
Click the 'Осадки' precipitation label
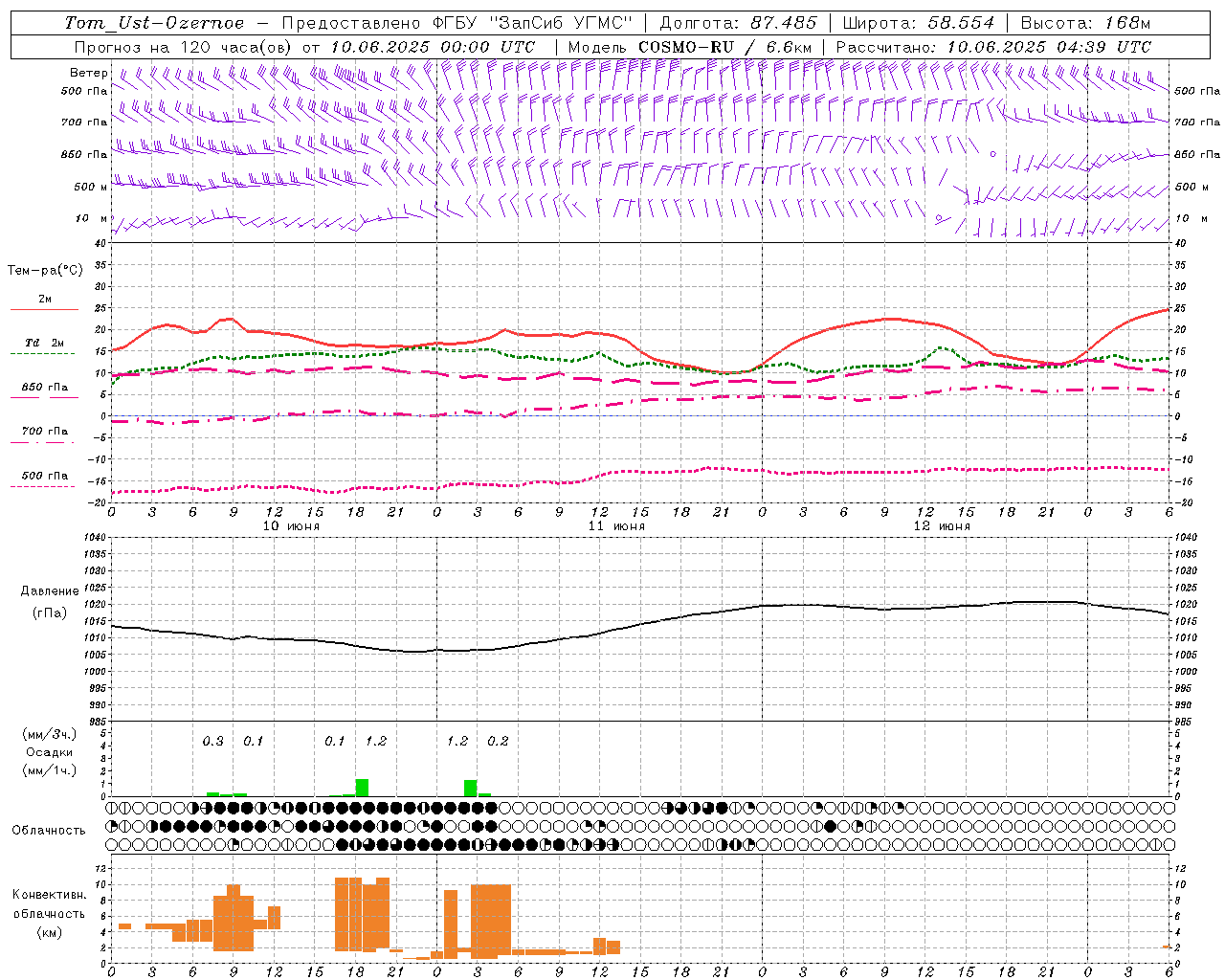pyautogui.click(x=50, y=753)
